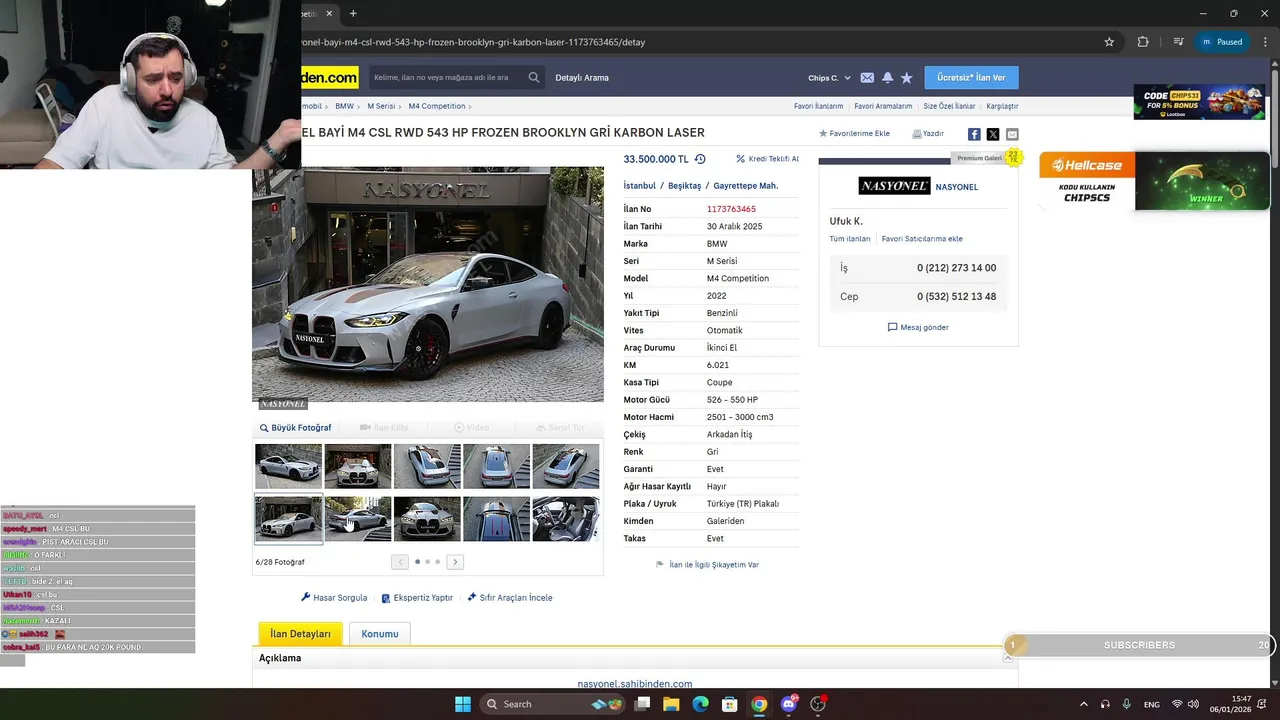Click İstanbul location link
The image size is (1280, 720).
pyautogui.click(x=640, y=186)
